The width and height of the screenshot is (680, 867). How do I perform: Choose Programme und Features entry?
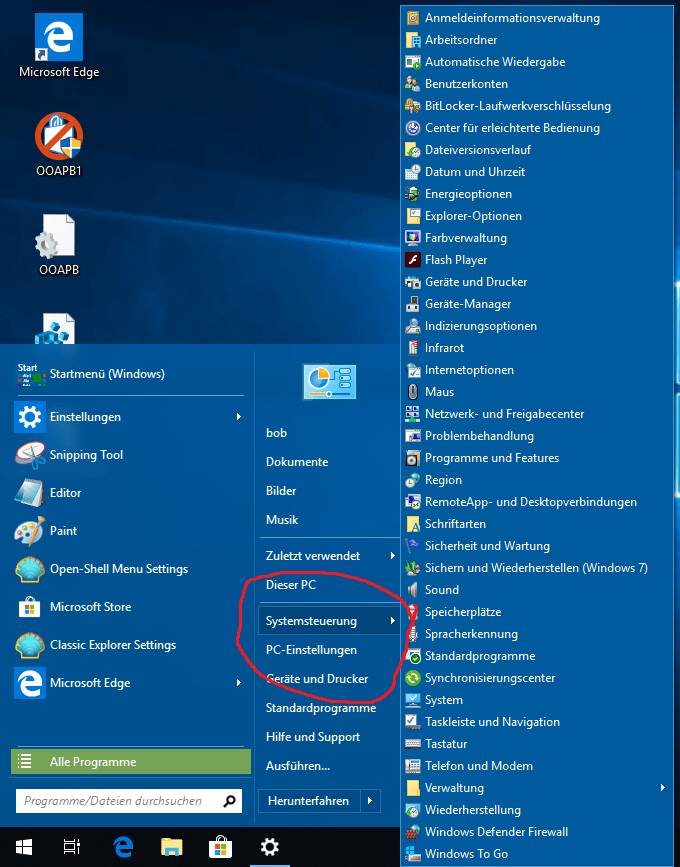coord(491,458)
